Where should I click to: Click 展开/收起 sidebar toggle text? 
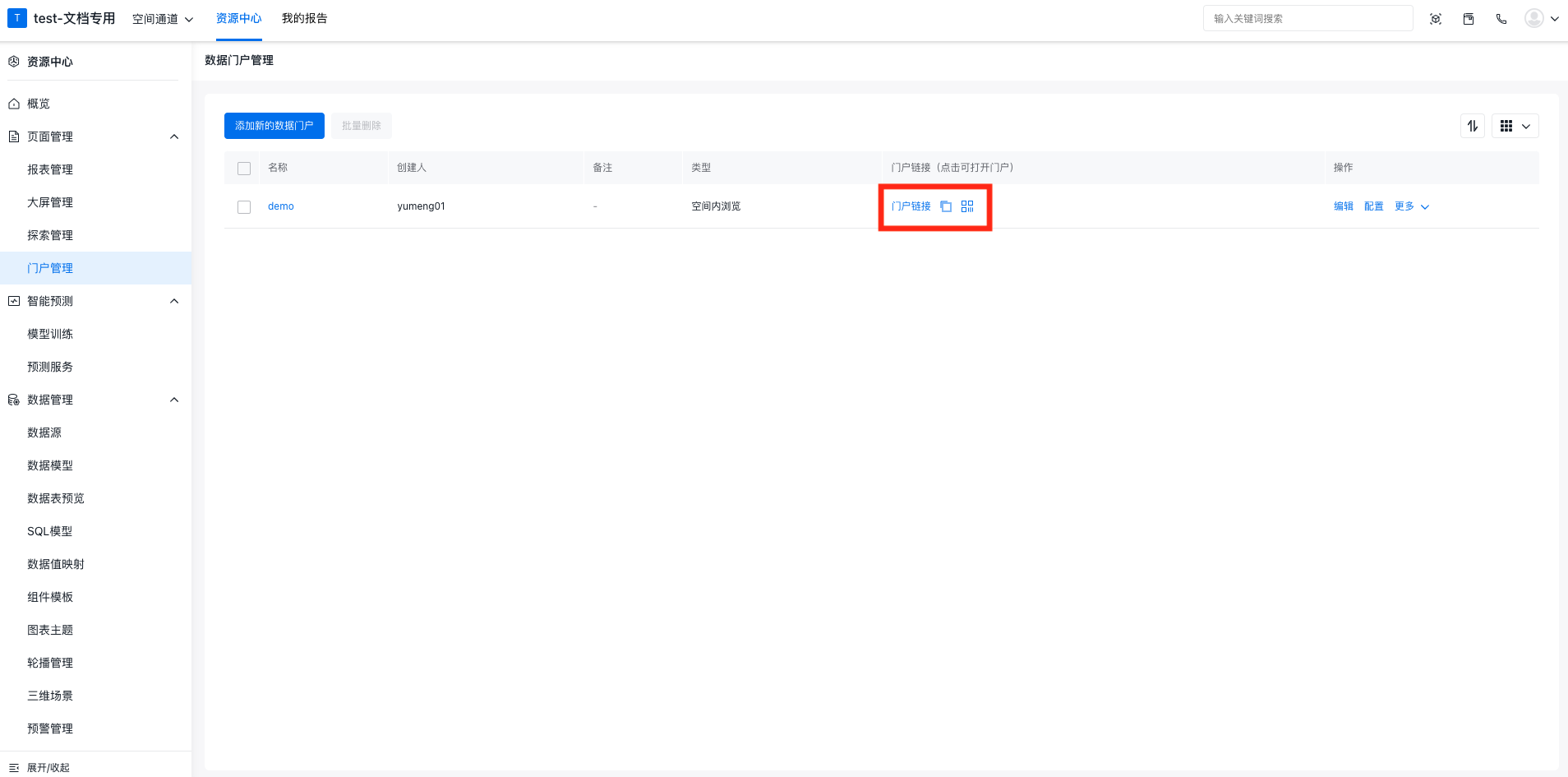[48, 768]
